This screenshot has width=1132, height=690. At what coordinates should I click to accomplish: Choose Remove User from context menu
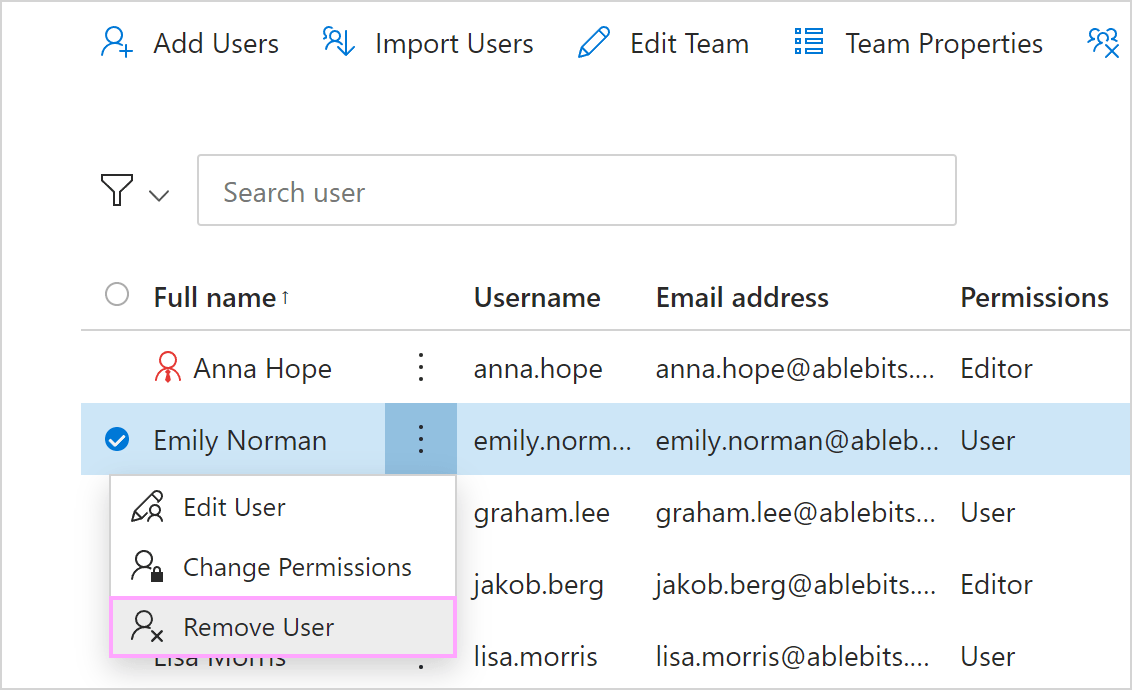tap(283, 627)
